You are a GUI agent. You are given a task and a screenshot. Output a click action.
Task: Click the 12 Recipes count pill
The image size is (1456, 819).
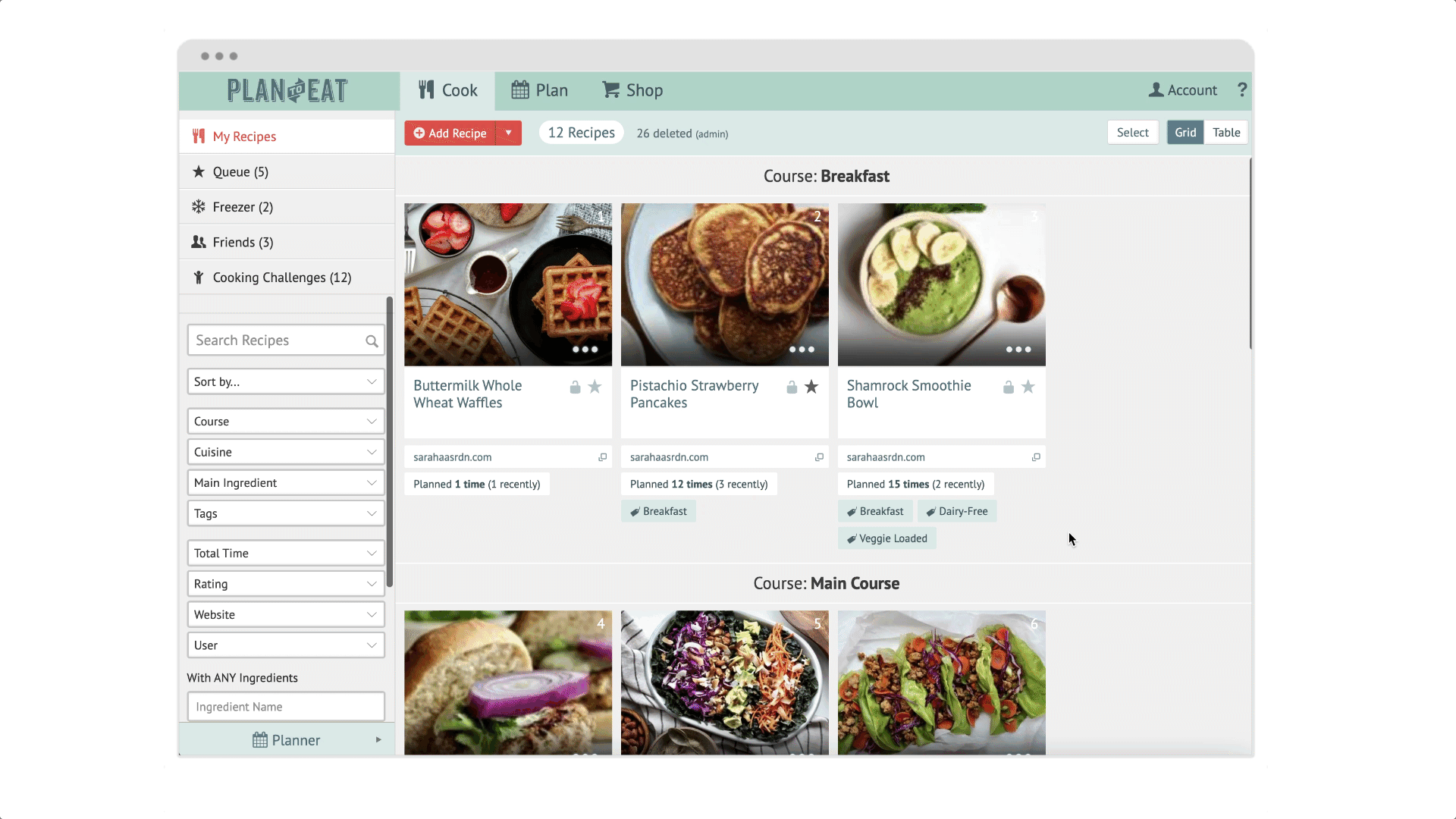click(x=582, y=133)
